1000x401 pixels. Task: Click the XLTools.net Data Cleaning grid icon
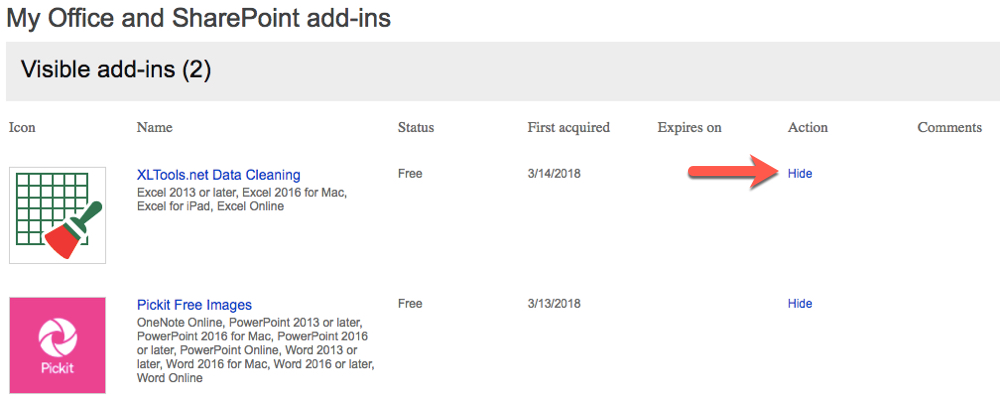[x=57, y=215]
